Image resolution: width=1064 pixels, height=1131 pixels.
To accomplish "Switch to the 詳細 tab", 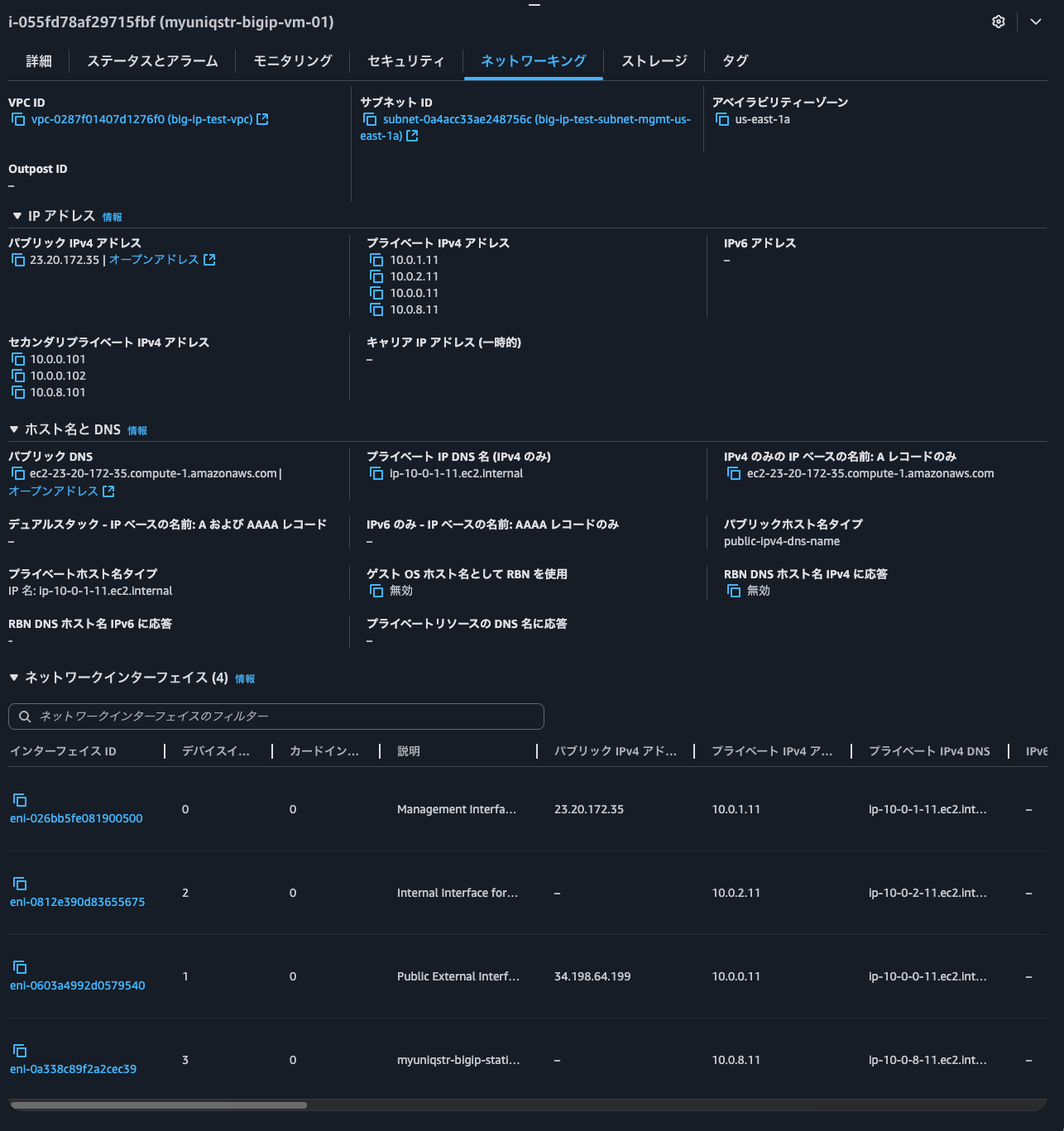I will click(x=39, y=60).
